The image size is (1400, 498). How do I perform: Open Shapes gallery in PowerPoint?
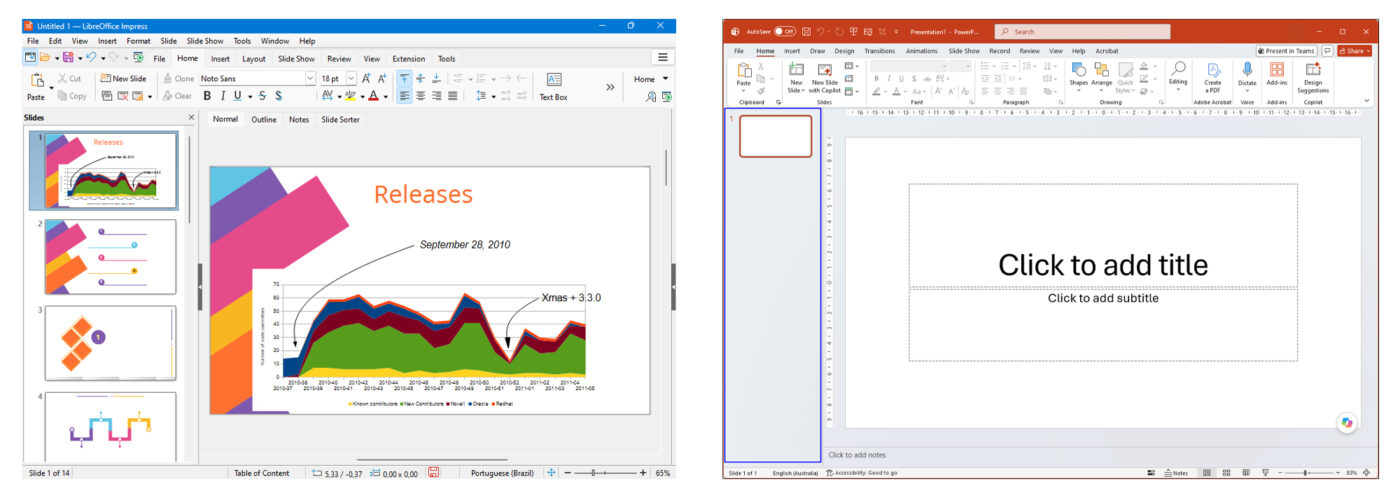coord(1078,77)
